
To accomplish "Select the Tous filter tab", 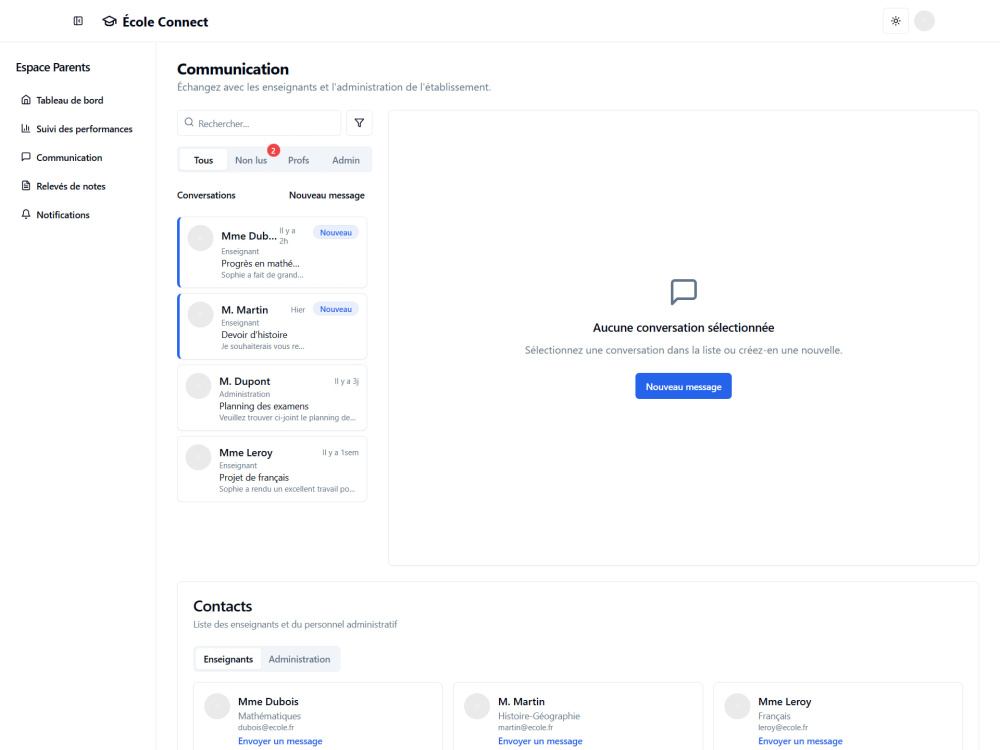I will click(203, 160).
